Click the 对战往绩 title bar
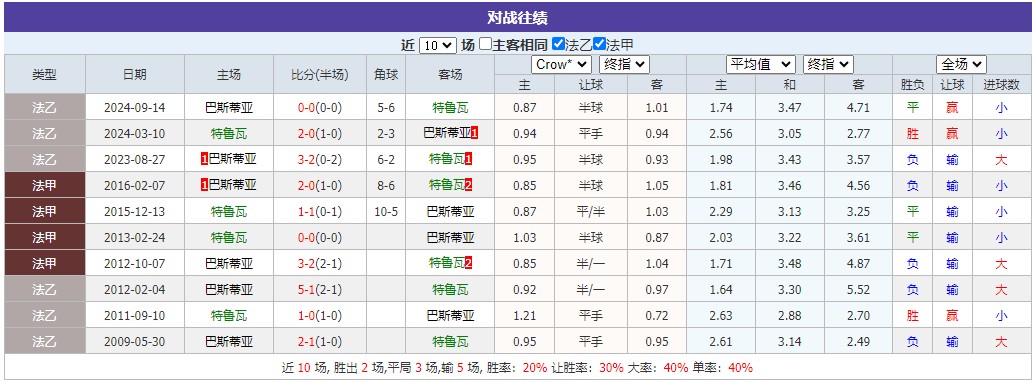The image size is (1036, 382). 517,17
